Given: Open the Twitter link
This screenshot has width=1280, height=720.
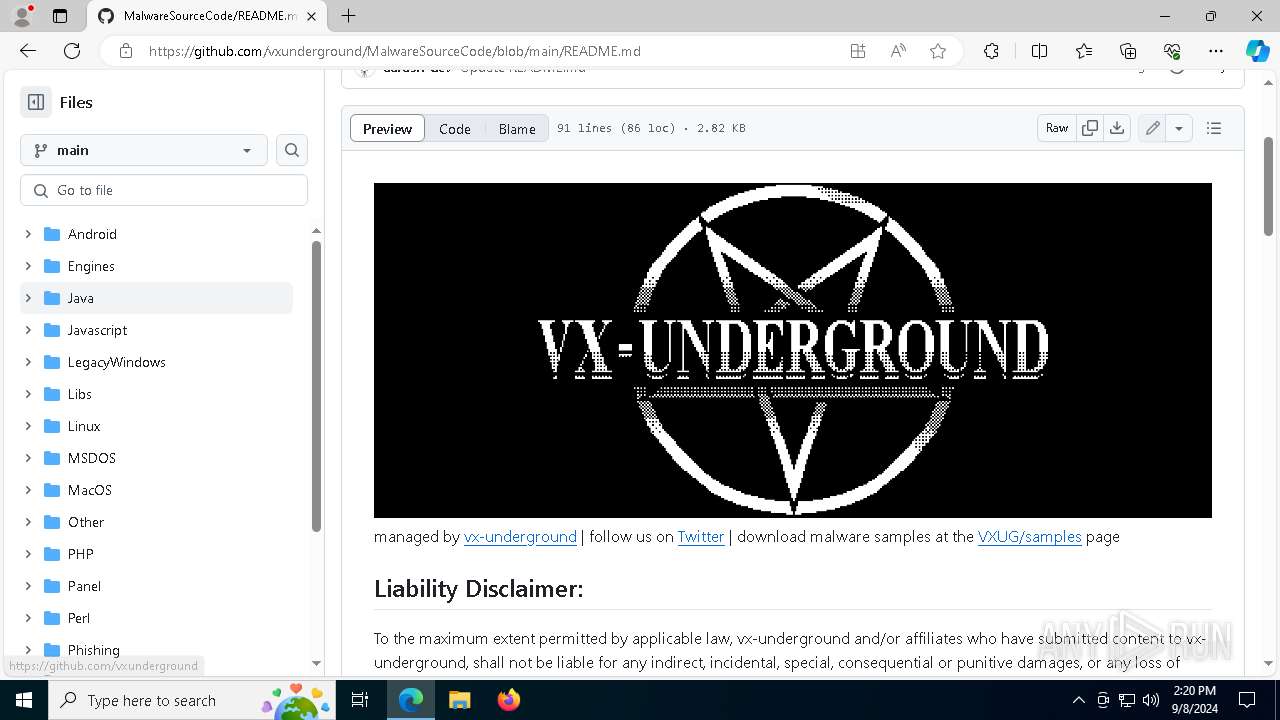Looking at the screenshot, I should click(701, 536).
